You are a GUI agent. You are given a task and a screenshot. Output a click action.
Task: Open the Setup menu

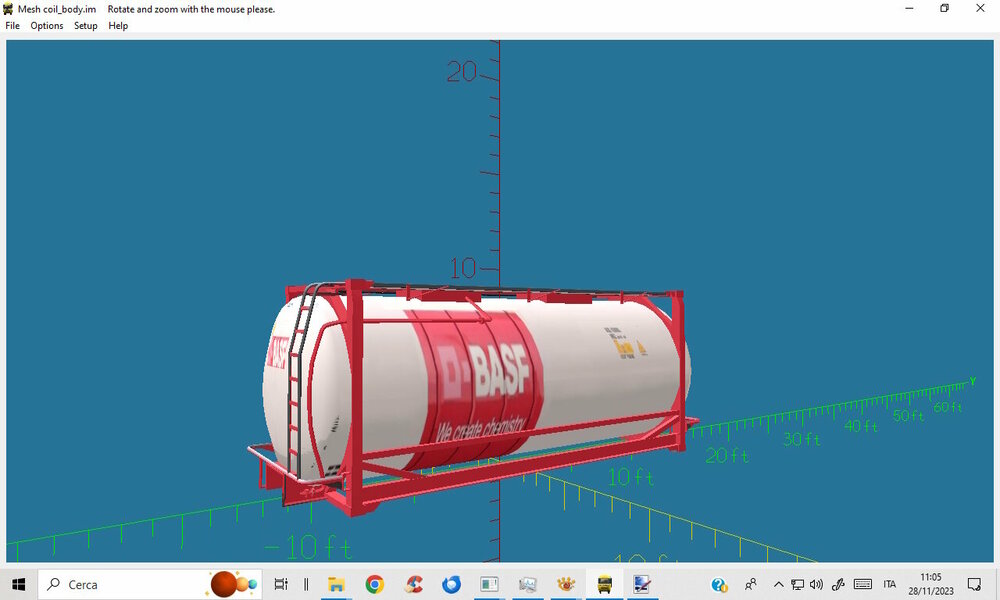(x=85, y=26)
